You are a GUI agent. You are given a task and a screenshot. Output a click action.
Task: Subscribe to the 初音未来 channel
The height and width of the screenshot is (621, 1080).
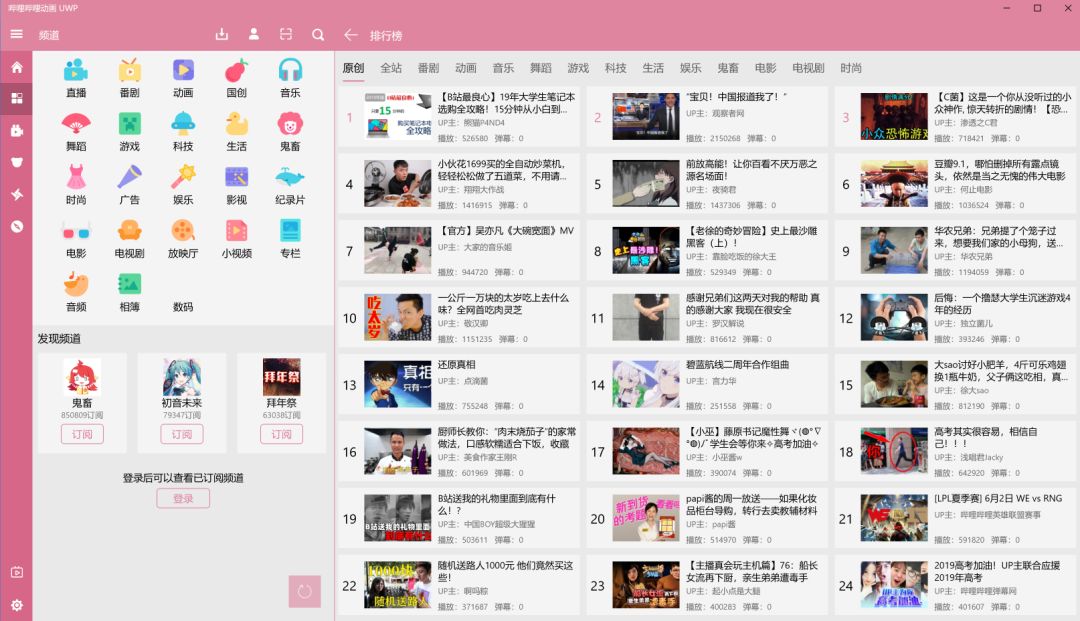pyautogui.click(x=182, y=434)
